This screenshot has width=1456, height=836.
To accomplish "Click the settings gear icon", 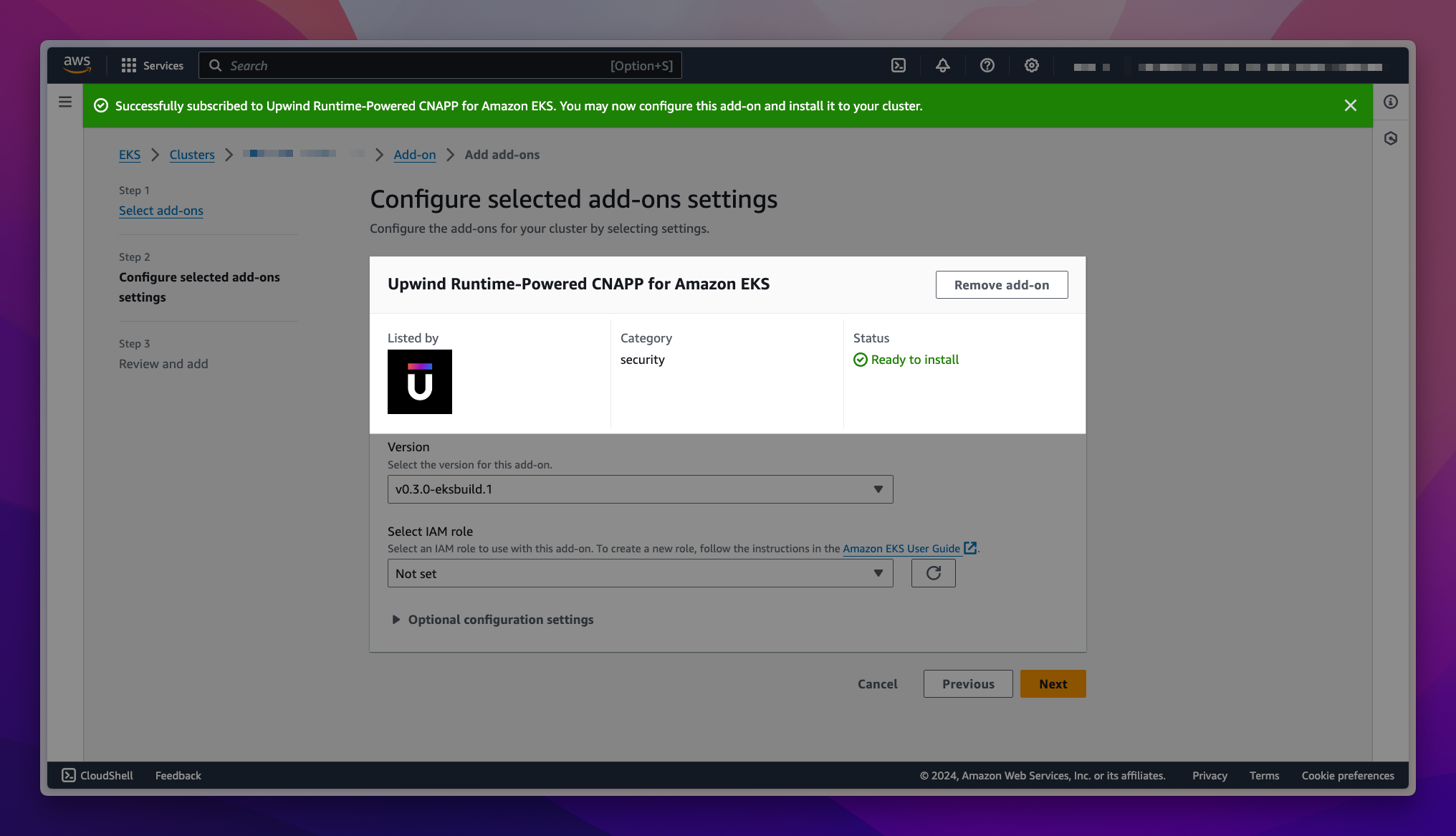I will point(1031,65).
